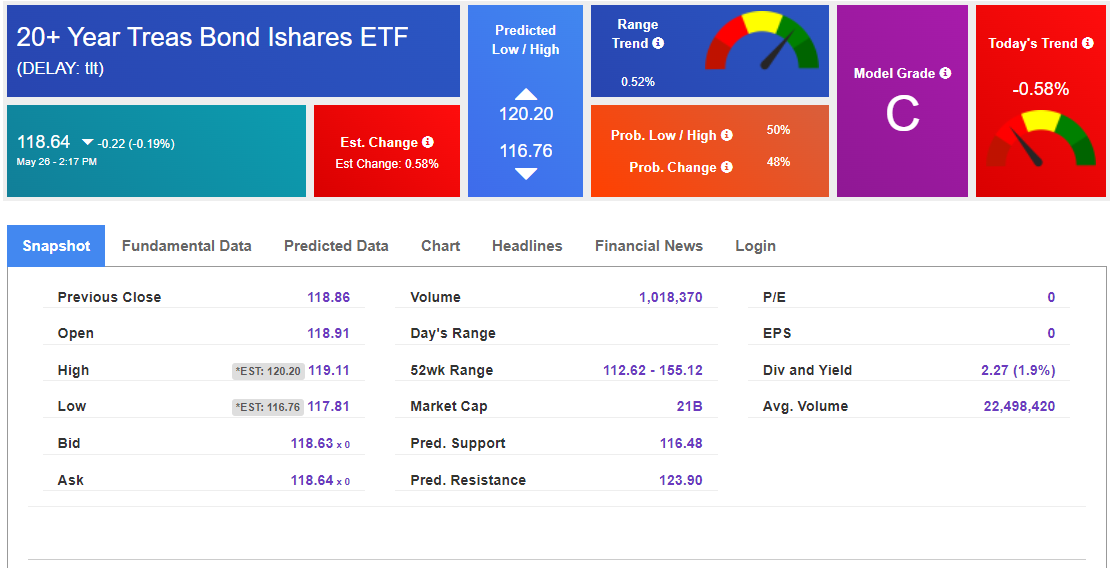Click the predicted low down arrow
Screen dimensions: 1112x568
click(x=526, y=173)
